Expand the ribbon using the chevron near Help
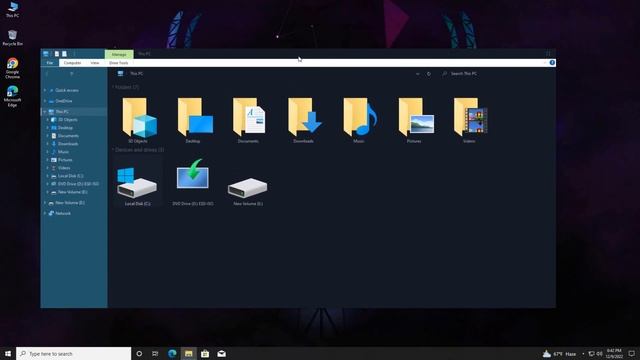Screen dimensions: 640x360 (x=544, y=62)
